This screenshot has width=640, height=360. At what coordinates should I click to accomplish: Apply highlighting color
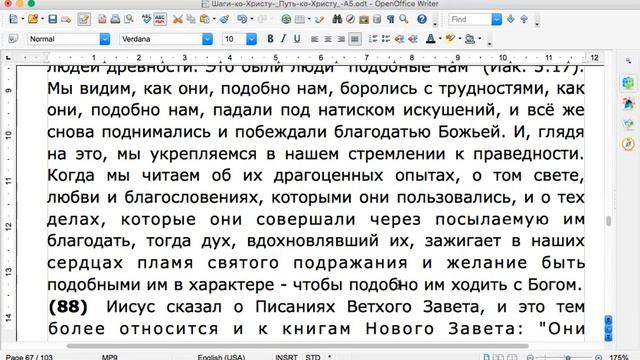pos(450,39)
